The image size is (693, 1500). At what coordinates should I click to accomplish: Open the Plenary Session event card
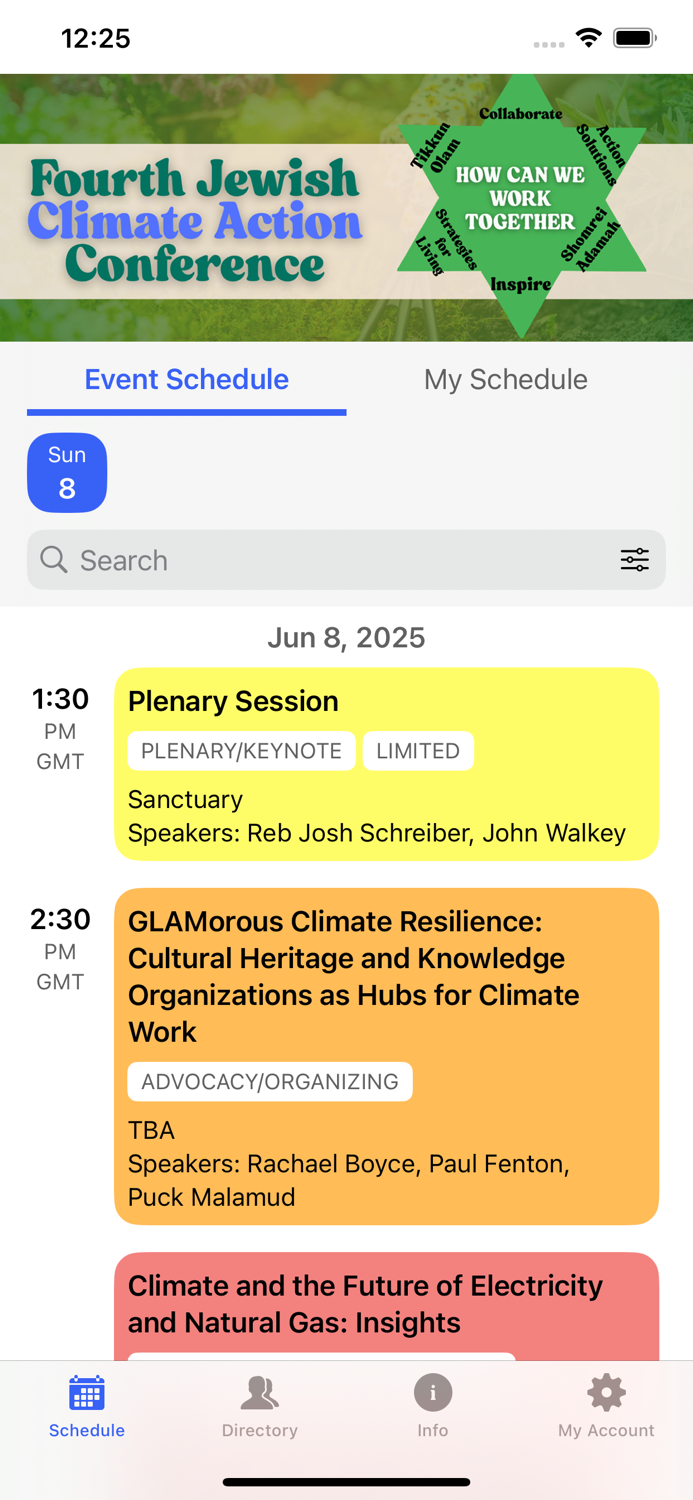point(387,764)
